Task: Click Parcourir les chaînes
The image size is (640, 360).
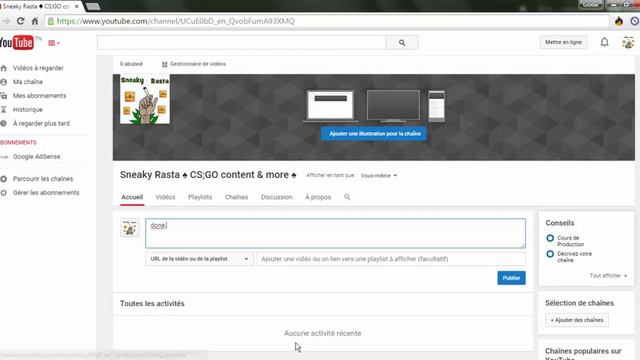Action: [x=43, y=179]
